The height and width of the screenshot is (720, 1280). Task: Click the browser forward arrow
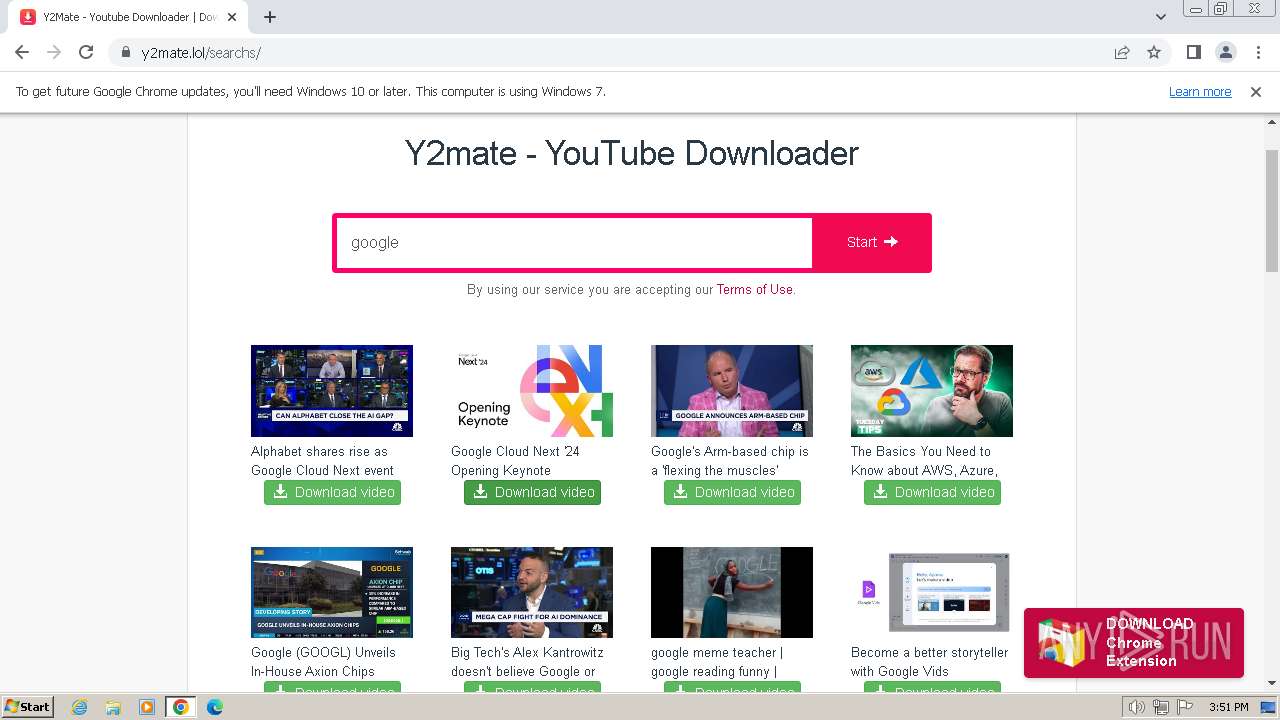coord(54,53)
